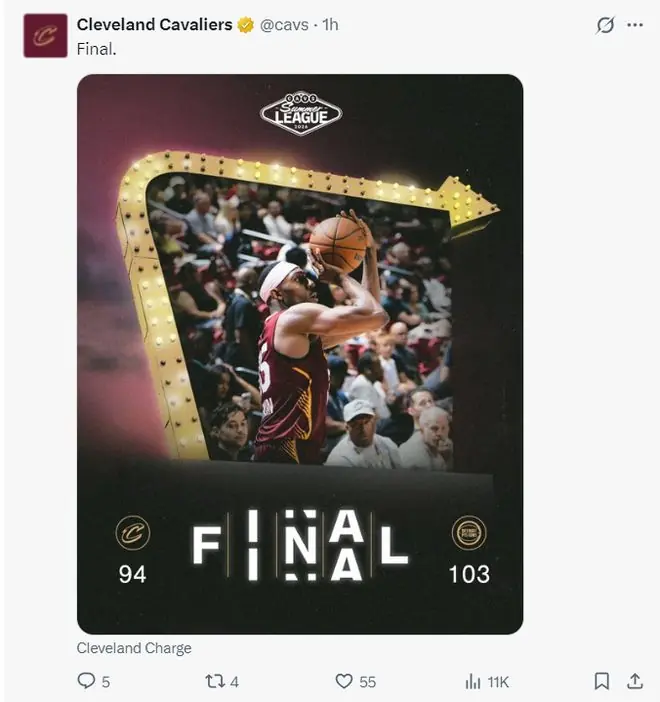Screen dimensions: 660x702
Task: Click the Pistons logo above 103
Action: (469, 533)
